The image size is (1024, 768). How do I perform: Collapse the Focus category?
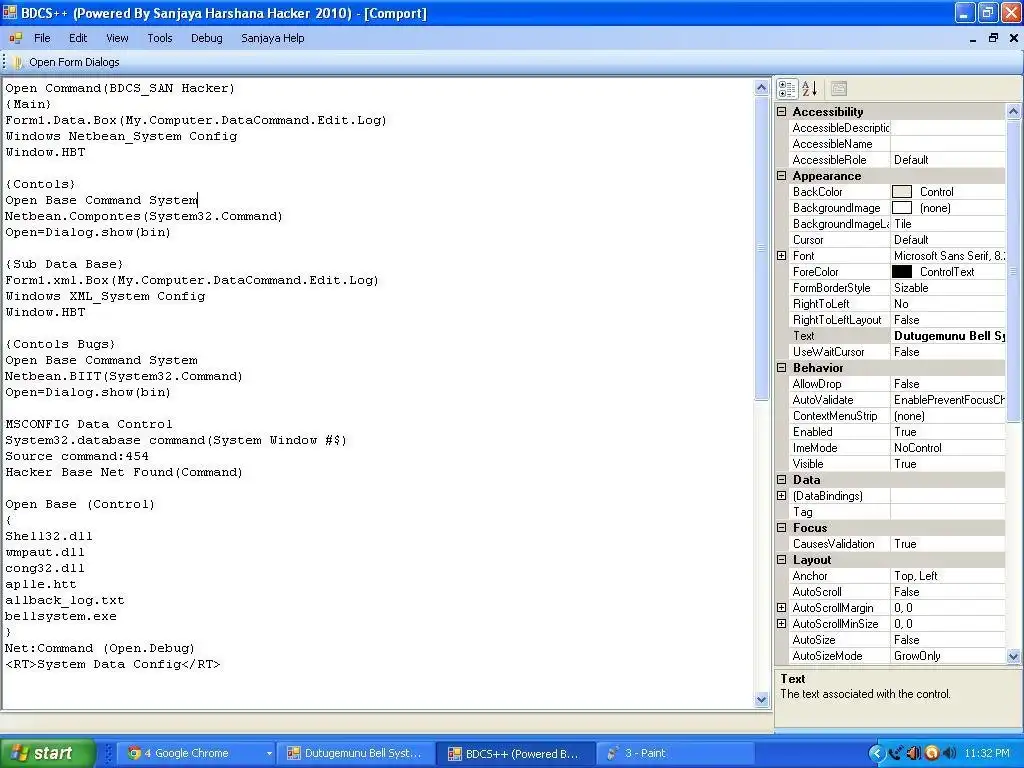[x=782, y=528]
